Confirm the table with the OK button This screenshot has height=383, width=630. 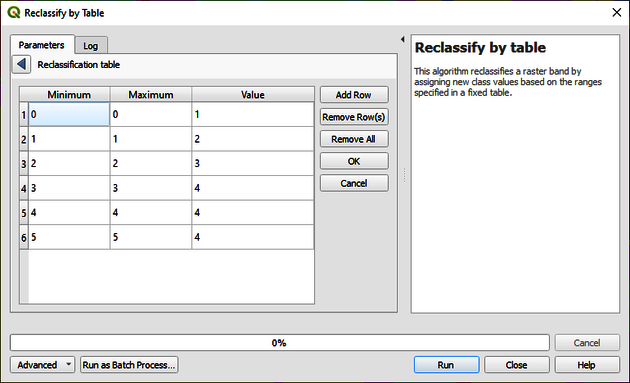(x=354, y=161)
